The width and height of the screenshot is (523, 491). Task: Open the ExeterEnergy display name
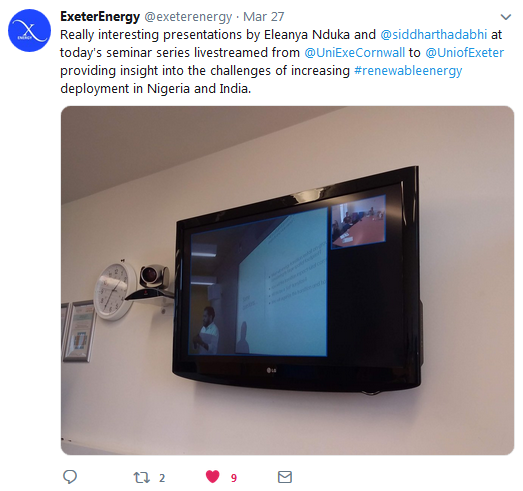point(100,17)
